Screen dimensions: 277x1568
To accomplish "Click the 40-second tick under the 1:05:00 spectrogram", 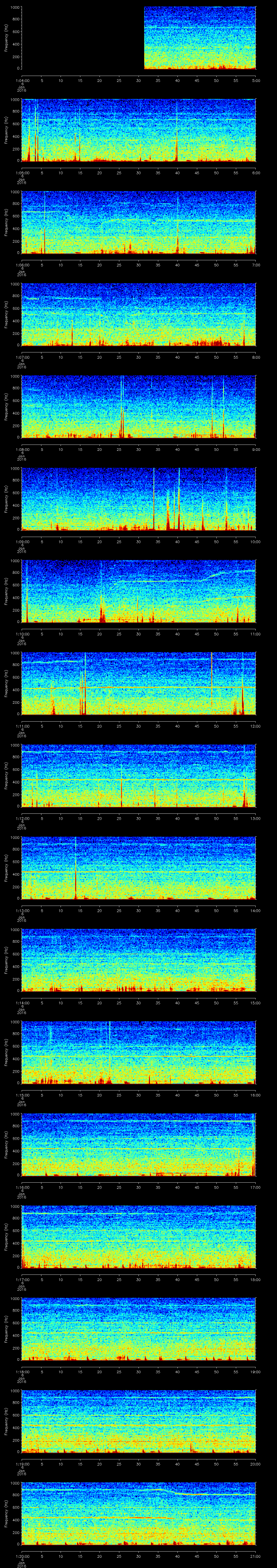I will [x=178, y=173].
